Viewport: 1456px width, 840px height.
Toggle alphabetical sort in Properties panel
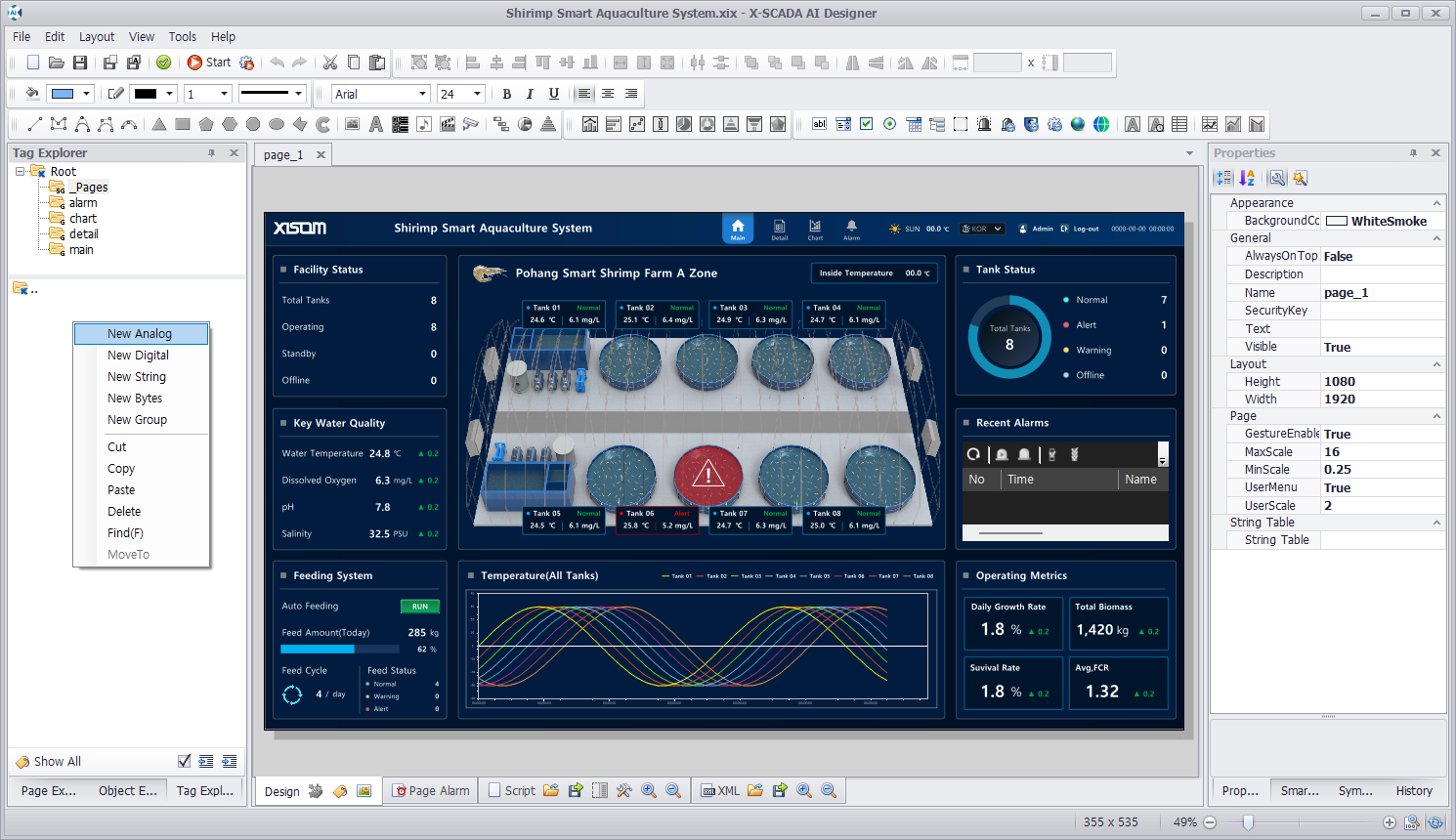point(1247,178)
